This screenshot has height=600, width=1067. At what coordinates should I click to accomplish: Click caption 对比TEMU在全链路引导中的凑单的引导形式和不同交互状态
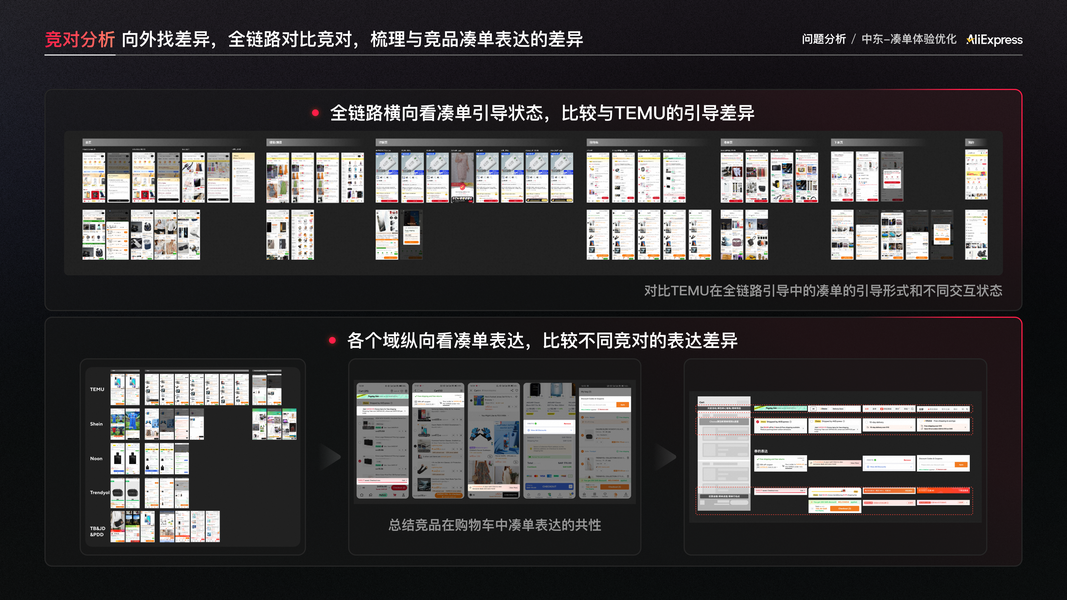[823, 290]
